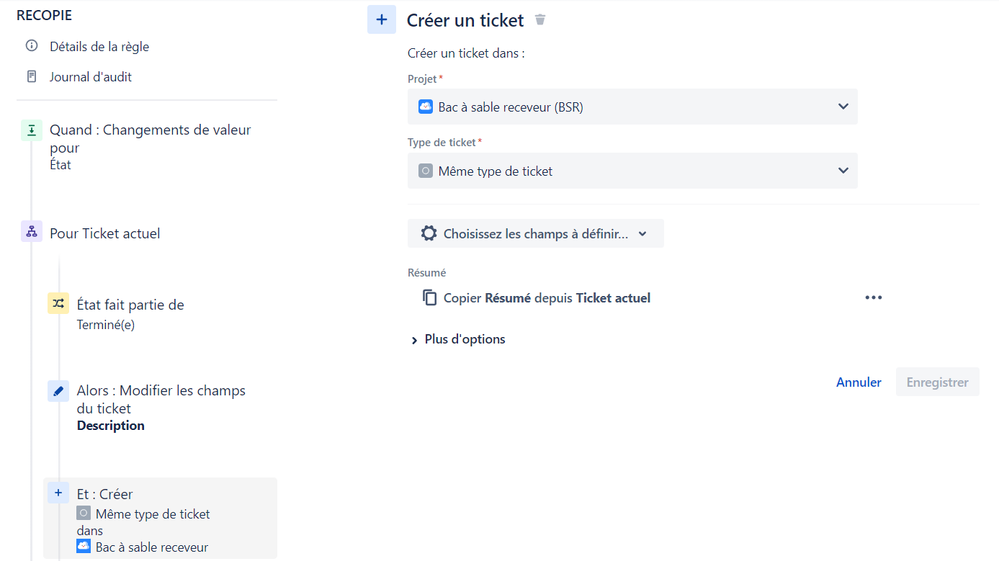Click the trash icon beside Créer un ticket
Image resolution: width=999 pixels, height=561 pixels.
tap(540, 20)
